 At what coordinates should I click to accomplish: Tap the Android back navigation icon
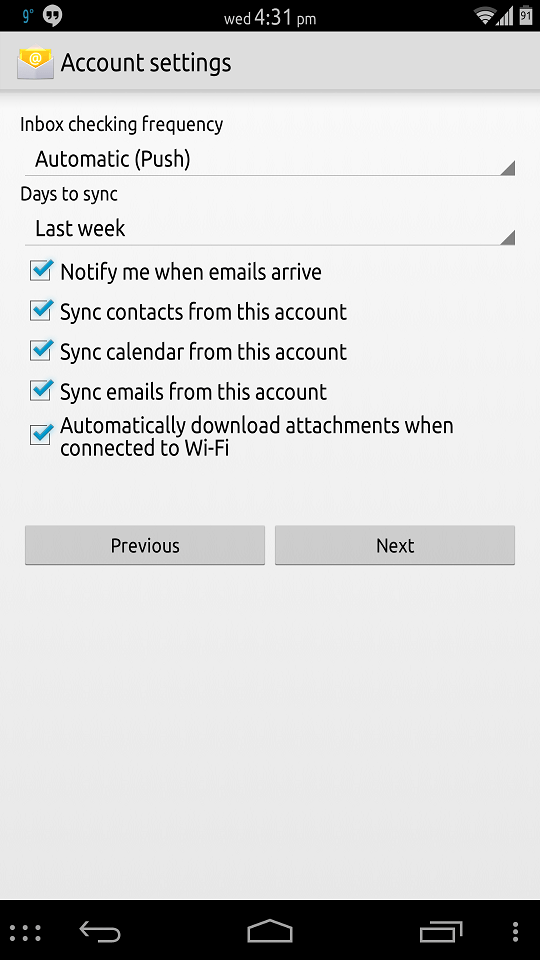click(100, 932)
